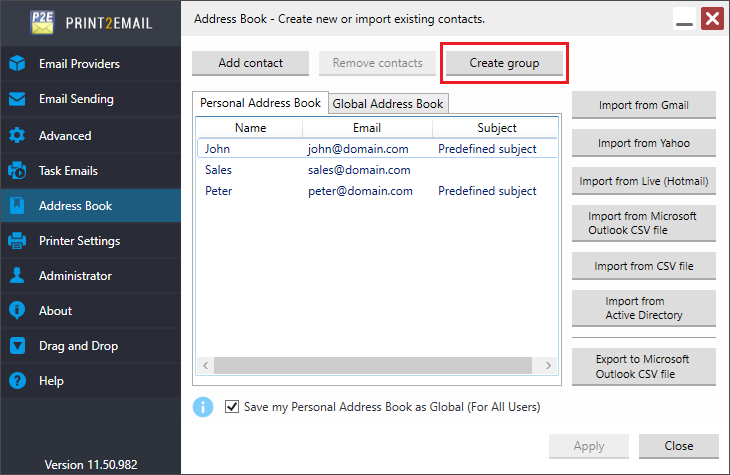The width and height of the screenshot is (730, 475).
Task: Click the Email Sending envelope icon
Action: tap(17, 99)
